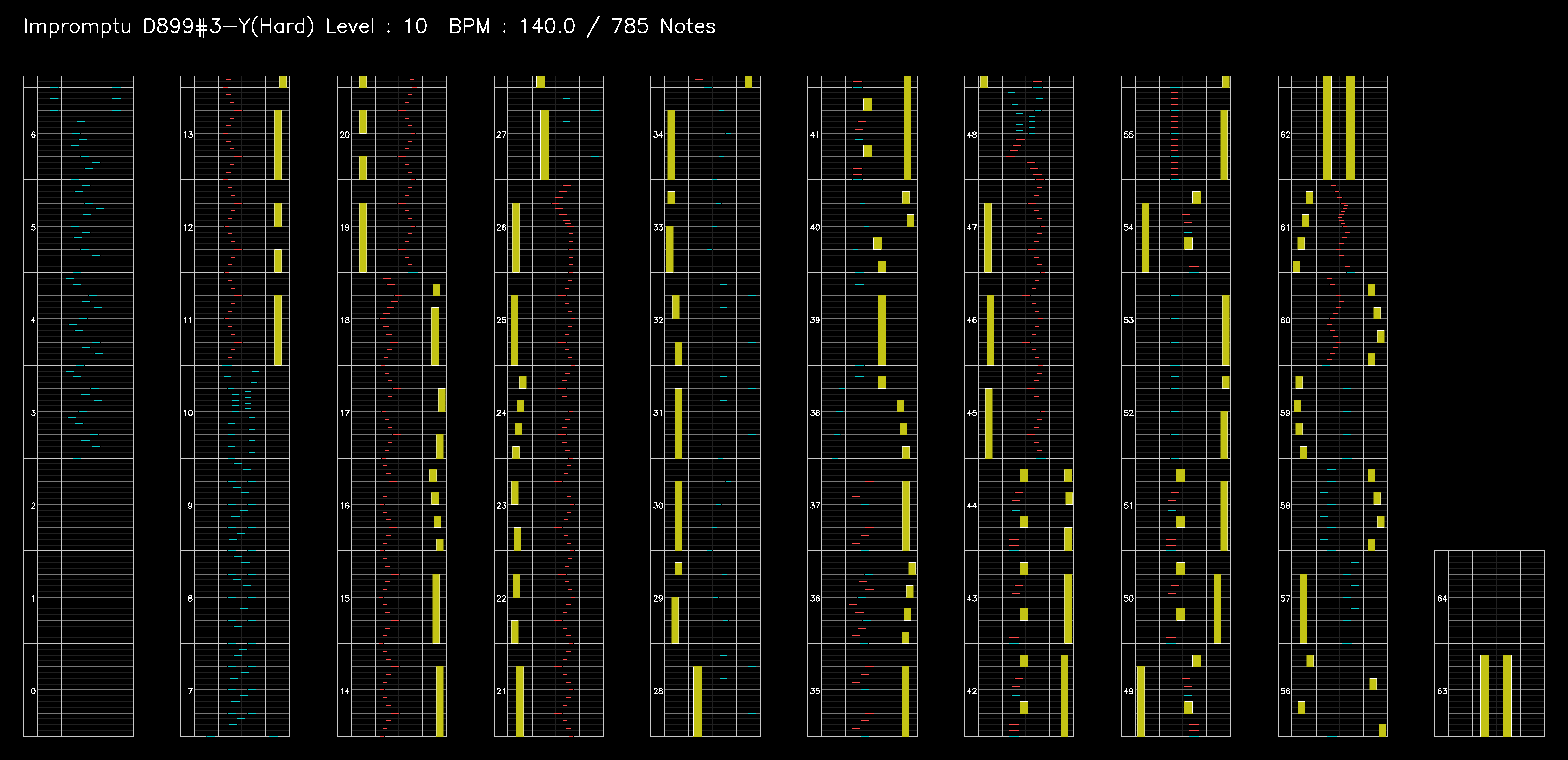
Task: Click the yellow hold note in measure 30
Action: pyautogui.click(x=678, y=516)
